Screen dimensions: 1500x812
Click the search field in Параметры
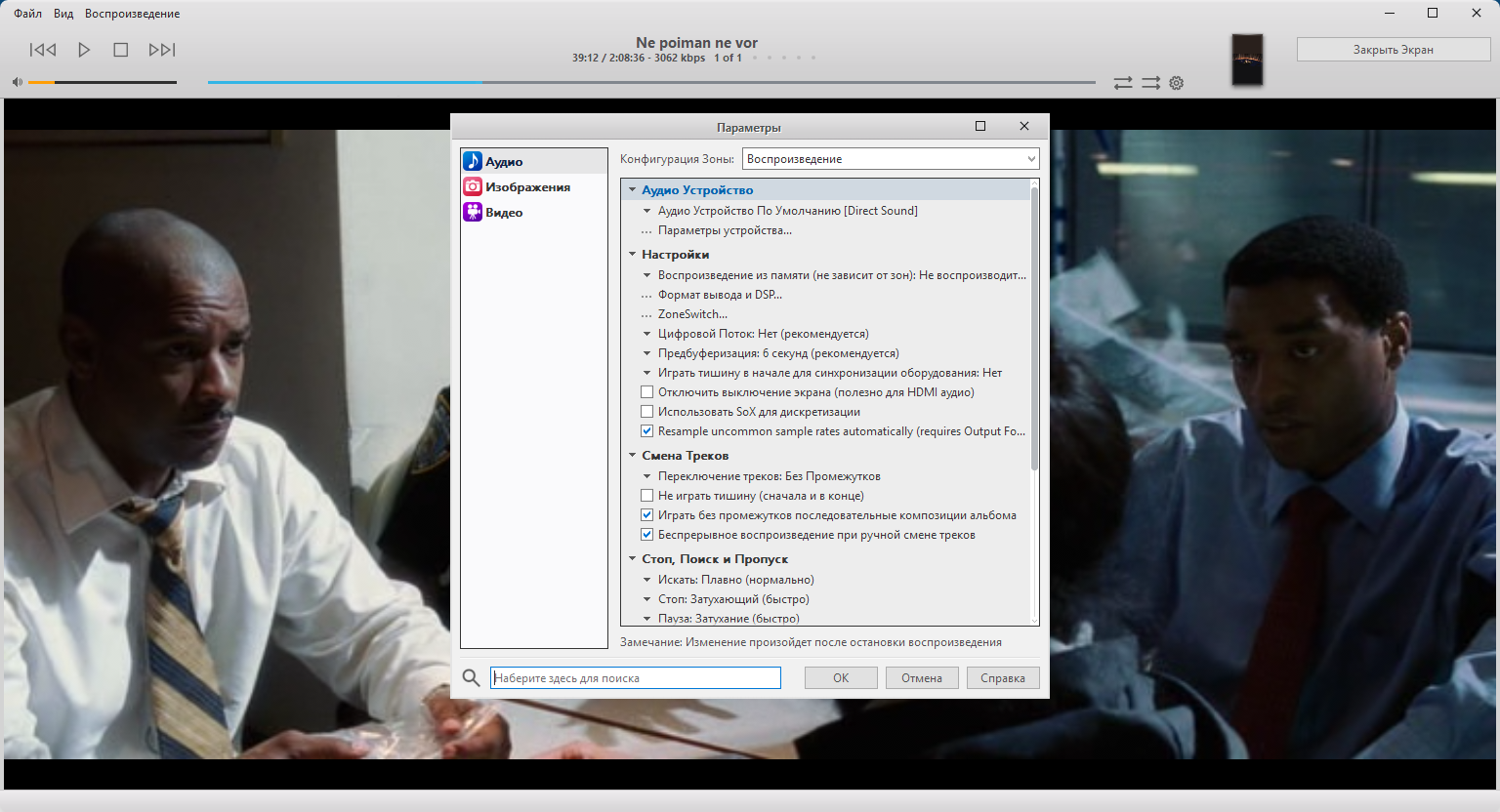click(635, 678)
